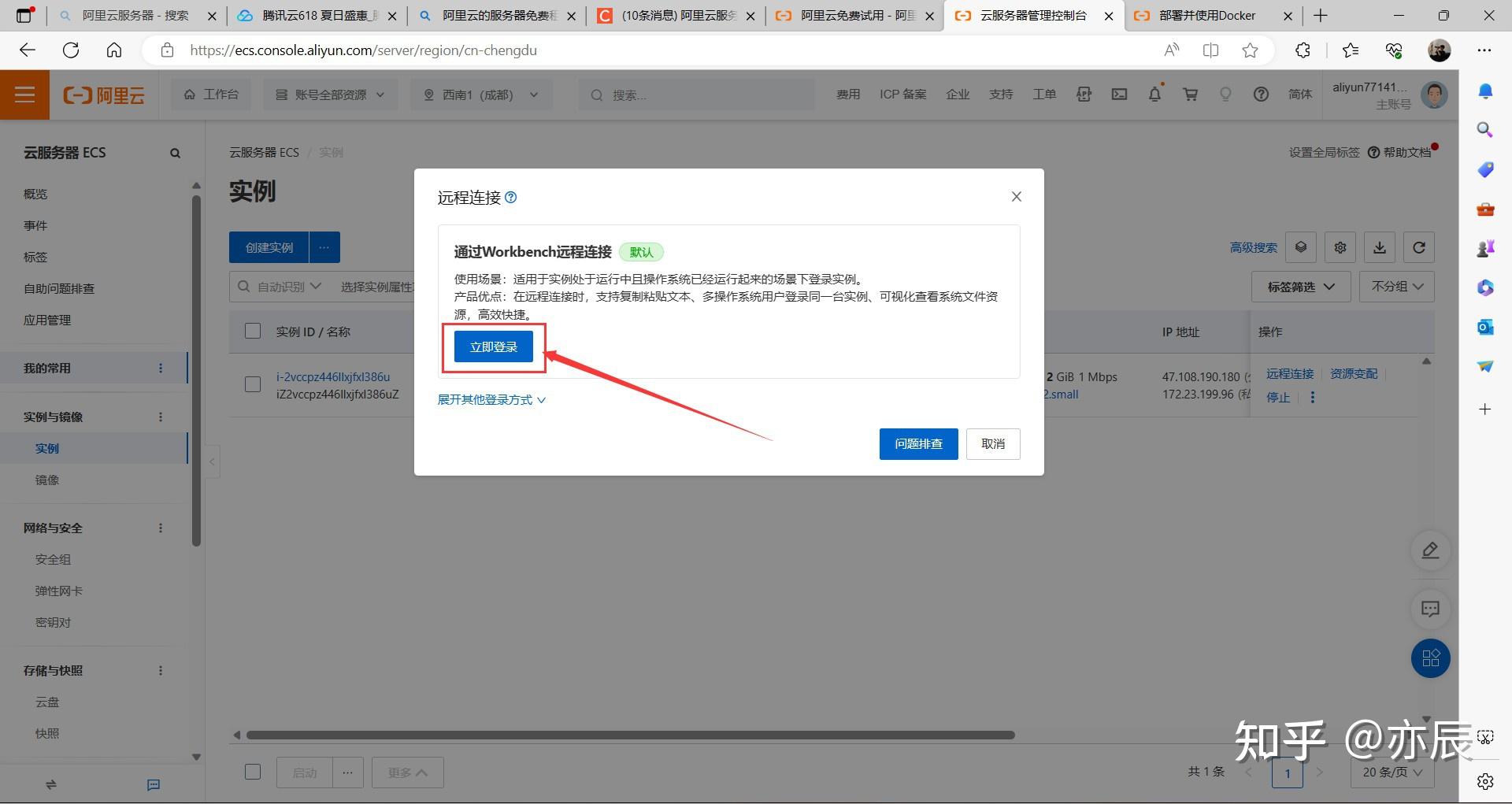
Task: Tick the select-all checkbox in table header
Action: coord(253,331)
